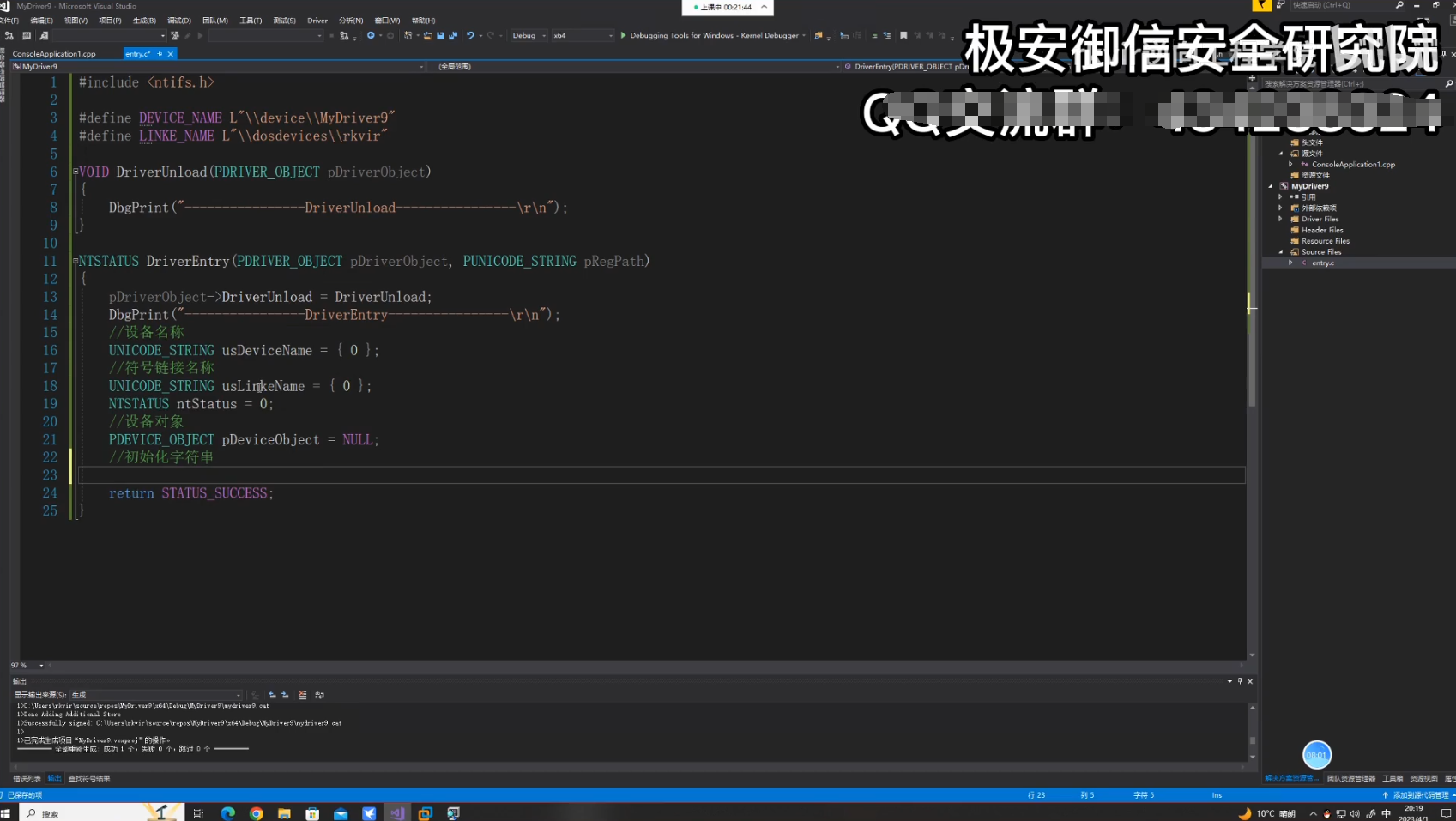Expand the Driver Files folder node
This screenshot has width=1456, height=821.
pyautogui.click(x=1280, y=219)
